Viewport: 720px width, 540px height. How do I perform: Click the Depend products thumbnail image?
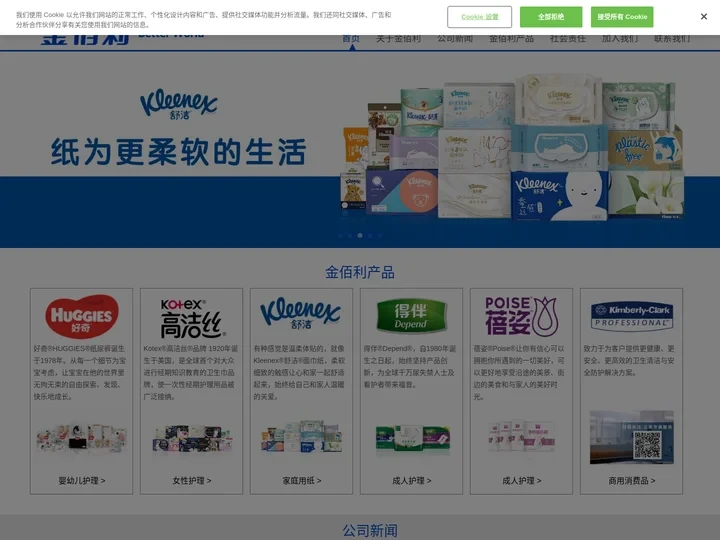pyautogui.click(x=412, y=439)
